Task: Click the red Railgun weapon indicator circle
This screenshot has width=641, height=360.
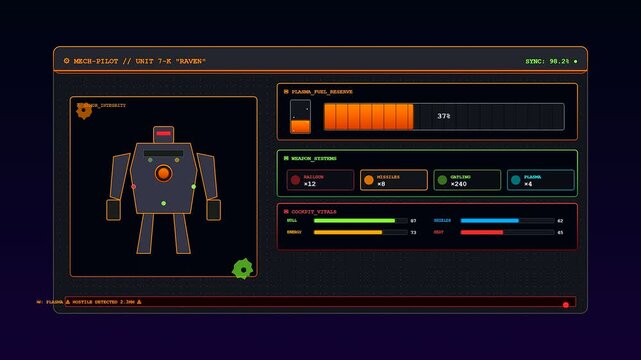Action: 295,180
